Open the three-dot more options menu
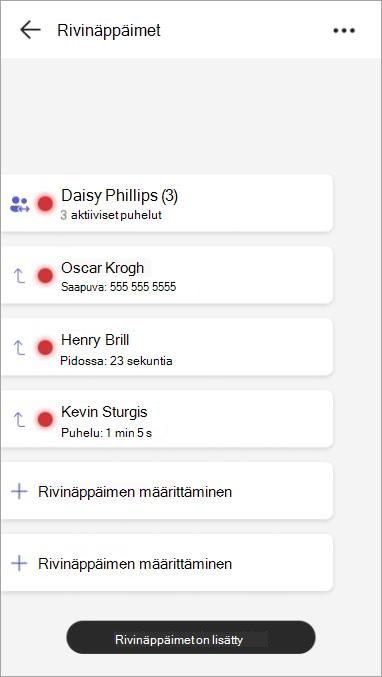This screenshot has height=677, width=382. coord(344,31)
